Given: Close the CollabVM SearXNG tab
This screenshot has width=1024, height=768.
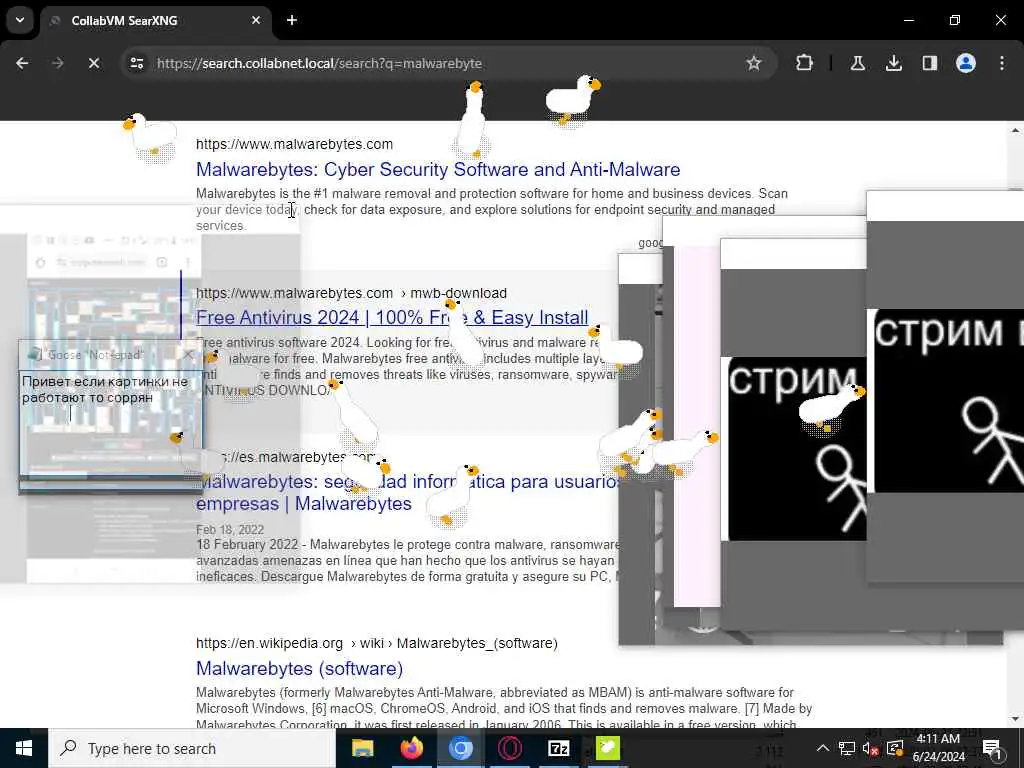Looking at the screenshot, I should coord(256,20).
